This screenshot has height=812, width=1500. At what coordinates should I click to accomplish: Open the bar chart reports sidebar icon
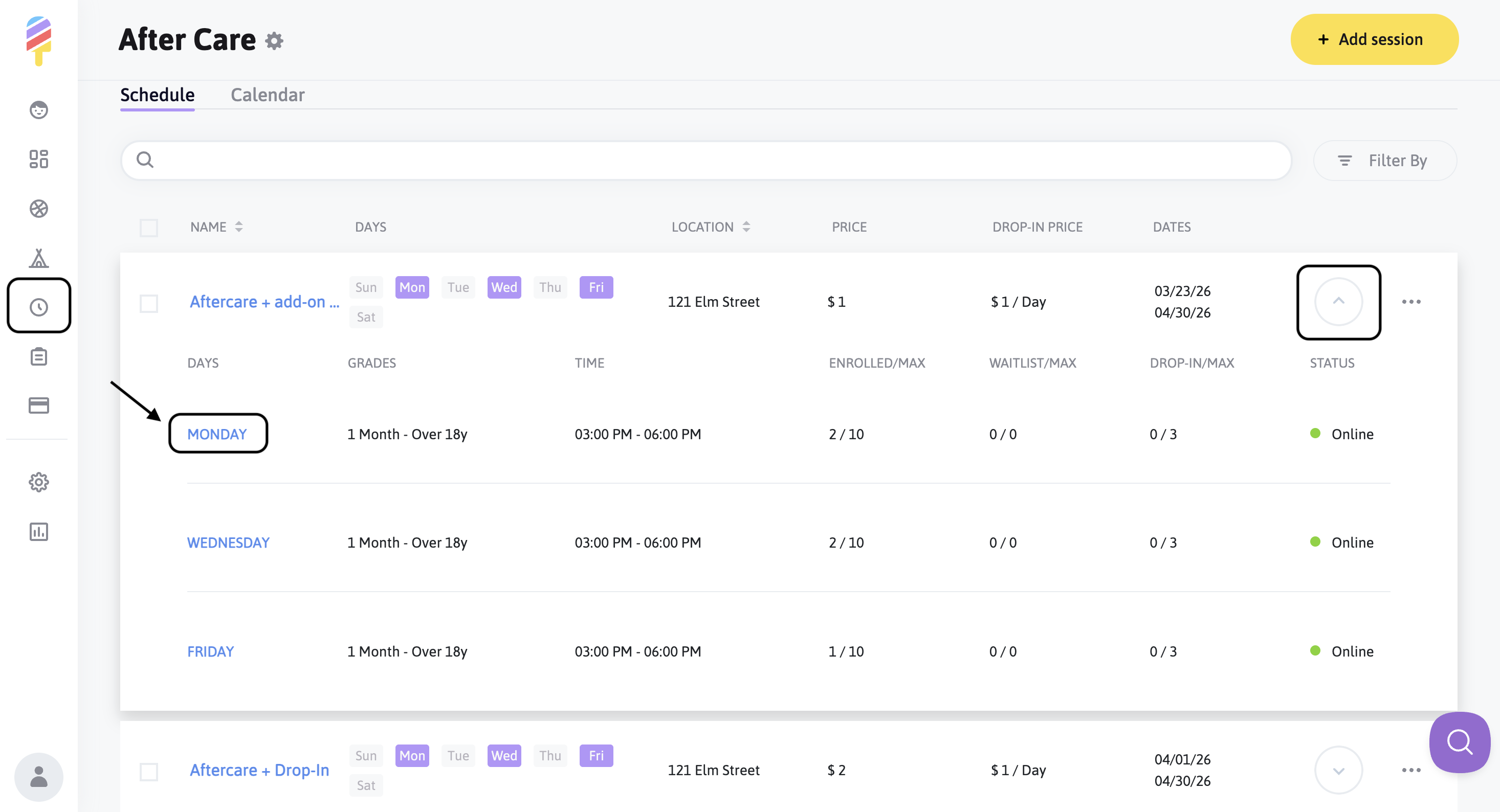click(x=38, y=531)
